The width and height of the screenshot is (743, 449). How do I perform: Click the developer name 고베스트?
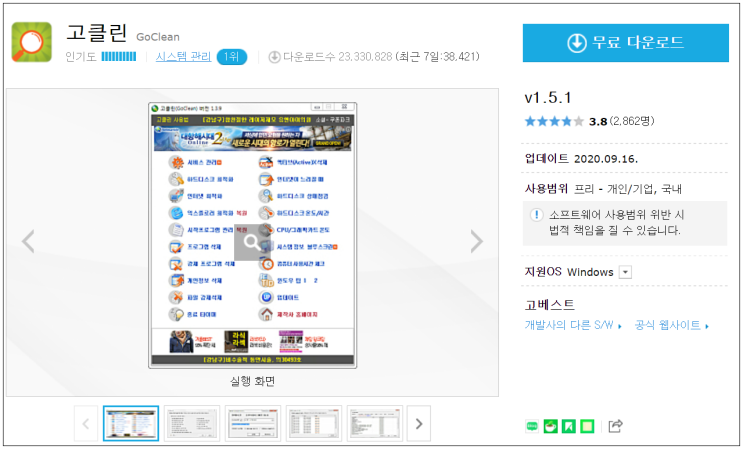point(550,305)
